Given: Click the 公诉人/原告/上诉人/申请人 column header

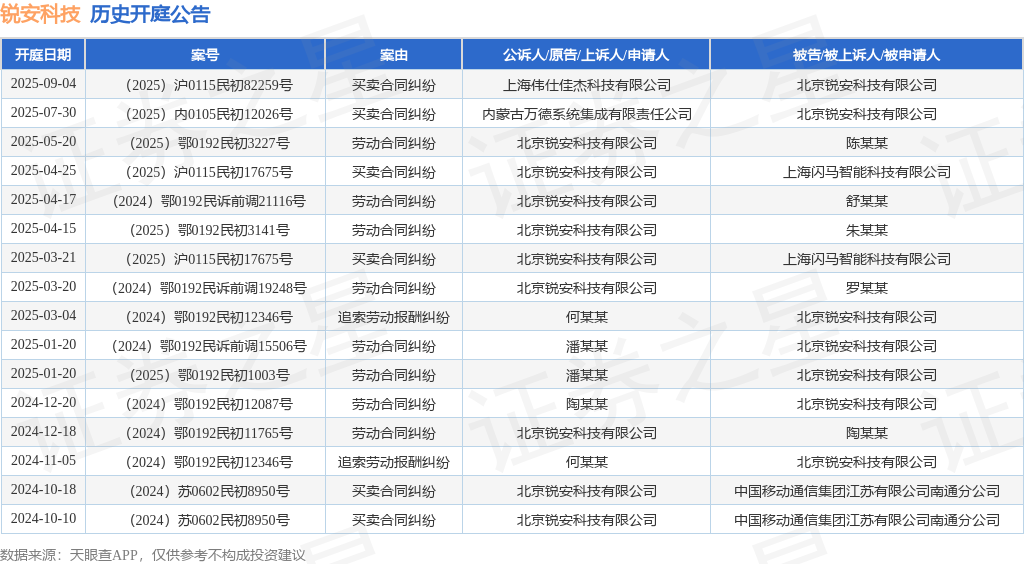Looking at the screenshot, I should pyautogui.click(x=586, y=55).
